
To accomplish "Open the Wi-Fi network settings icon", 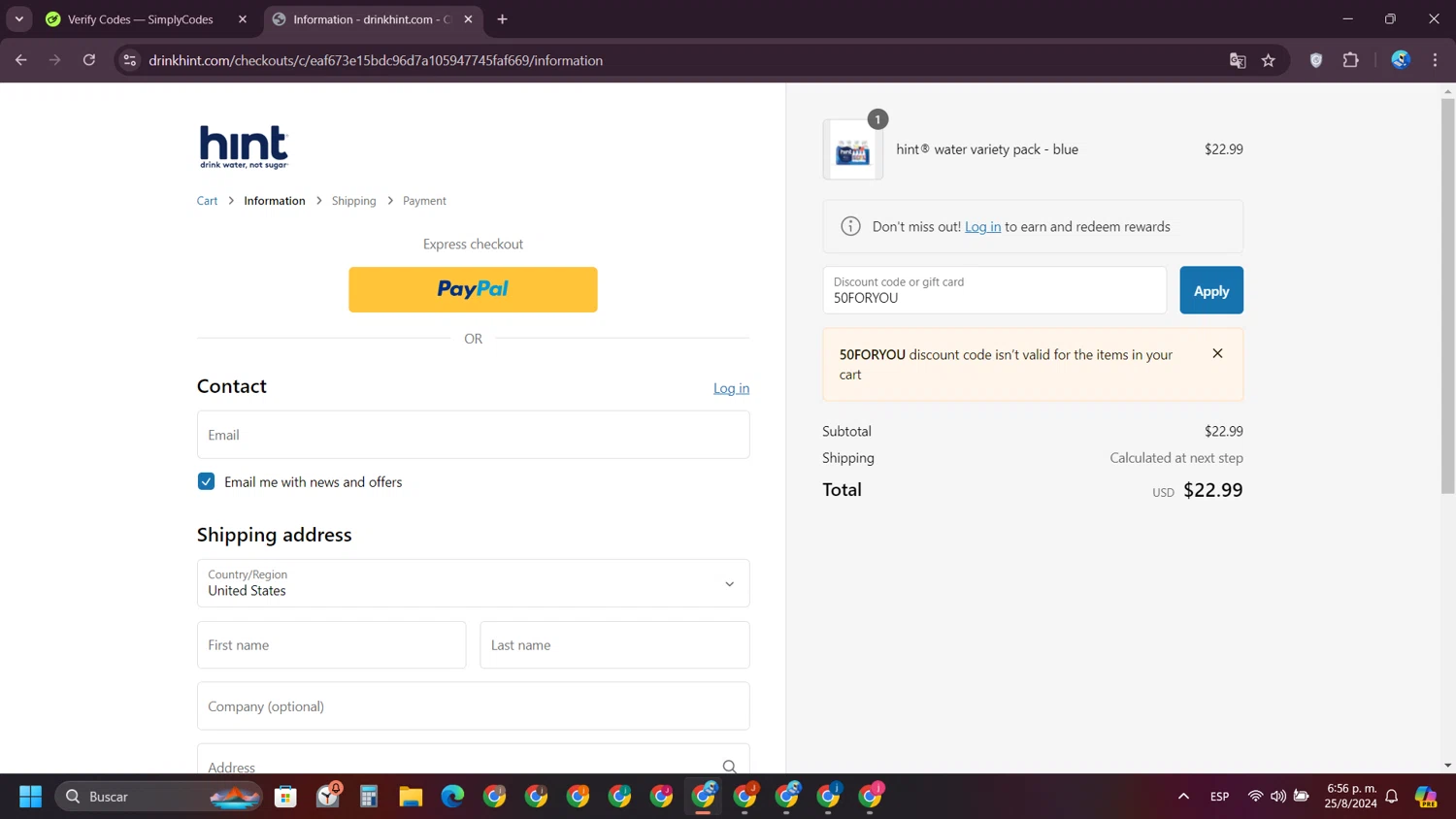I will click(x=1255, y=797).
